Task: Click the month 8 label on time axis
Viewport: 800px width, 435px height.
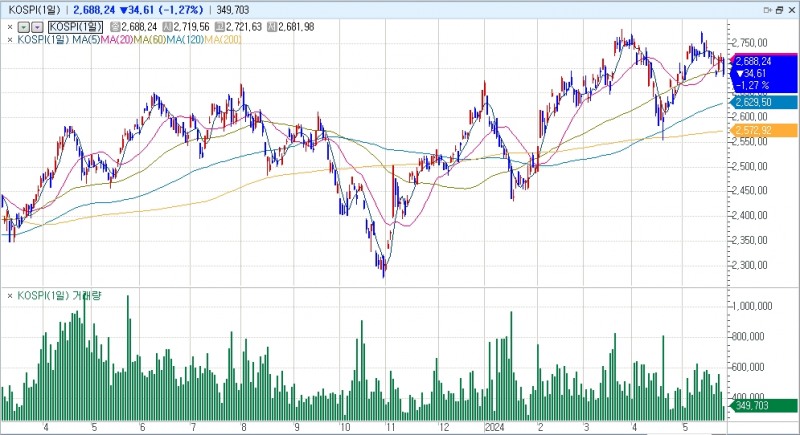Action: tap(244, 427)
